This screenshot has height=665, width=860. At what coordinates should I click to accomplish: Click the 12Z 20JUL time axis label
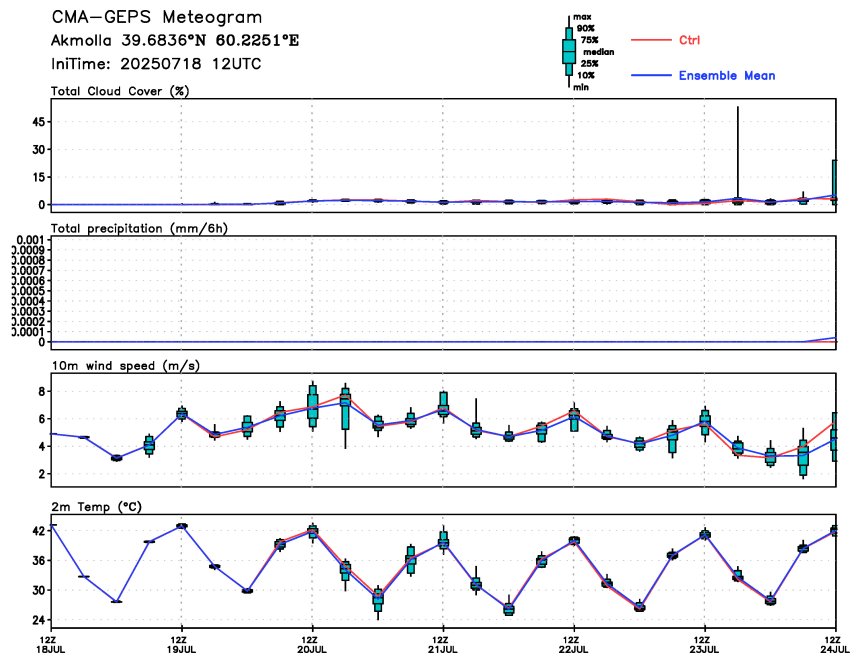pyautogui.click(x=312, y=645)
